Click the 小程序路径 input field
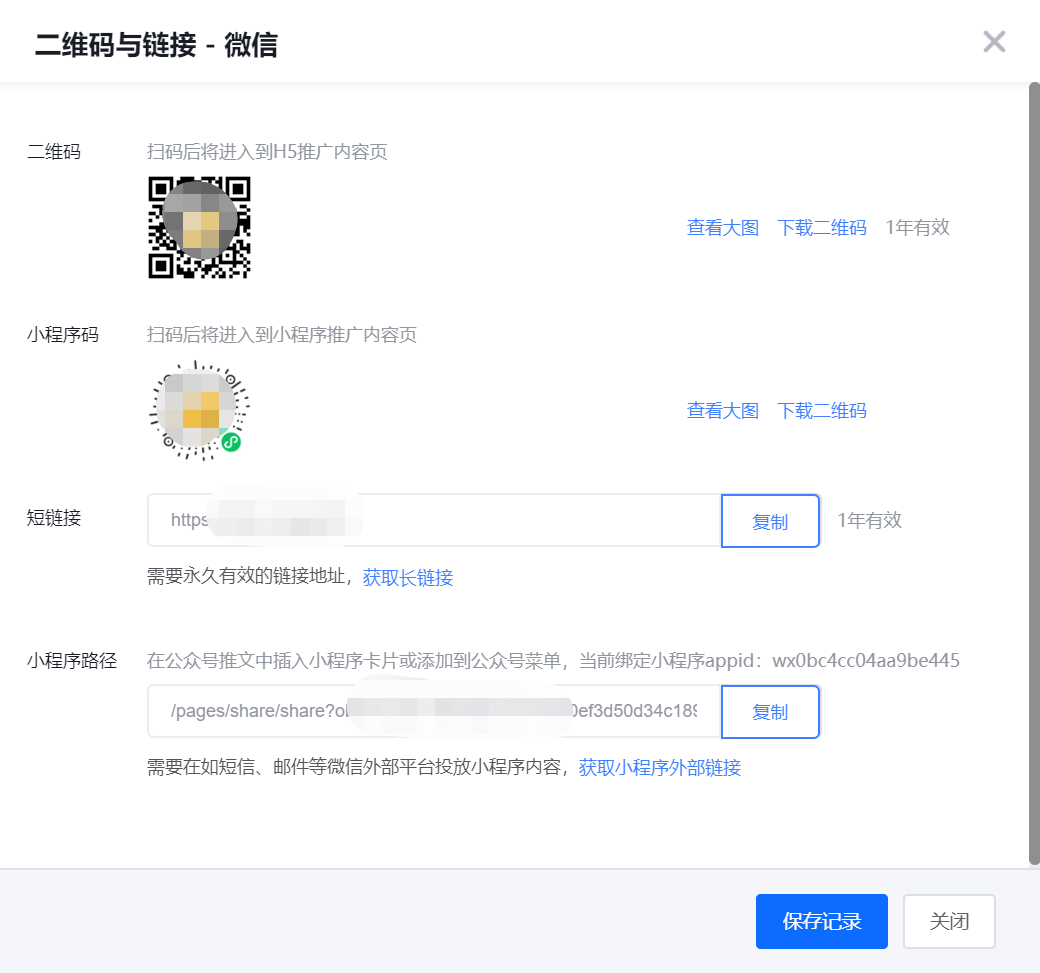The height and width of the screenshot is (973, 1040). 434,712
